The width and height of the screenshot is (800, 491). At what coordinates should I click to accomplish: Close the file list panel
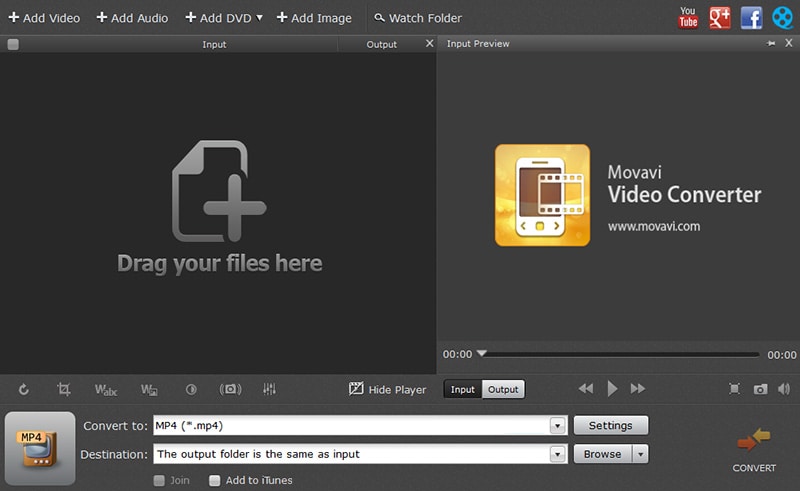pyautogui.click(x=430, y=43)
